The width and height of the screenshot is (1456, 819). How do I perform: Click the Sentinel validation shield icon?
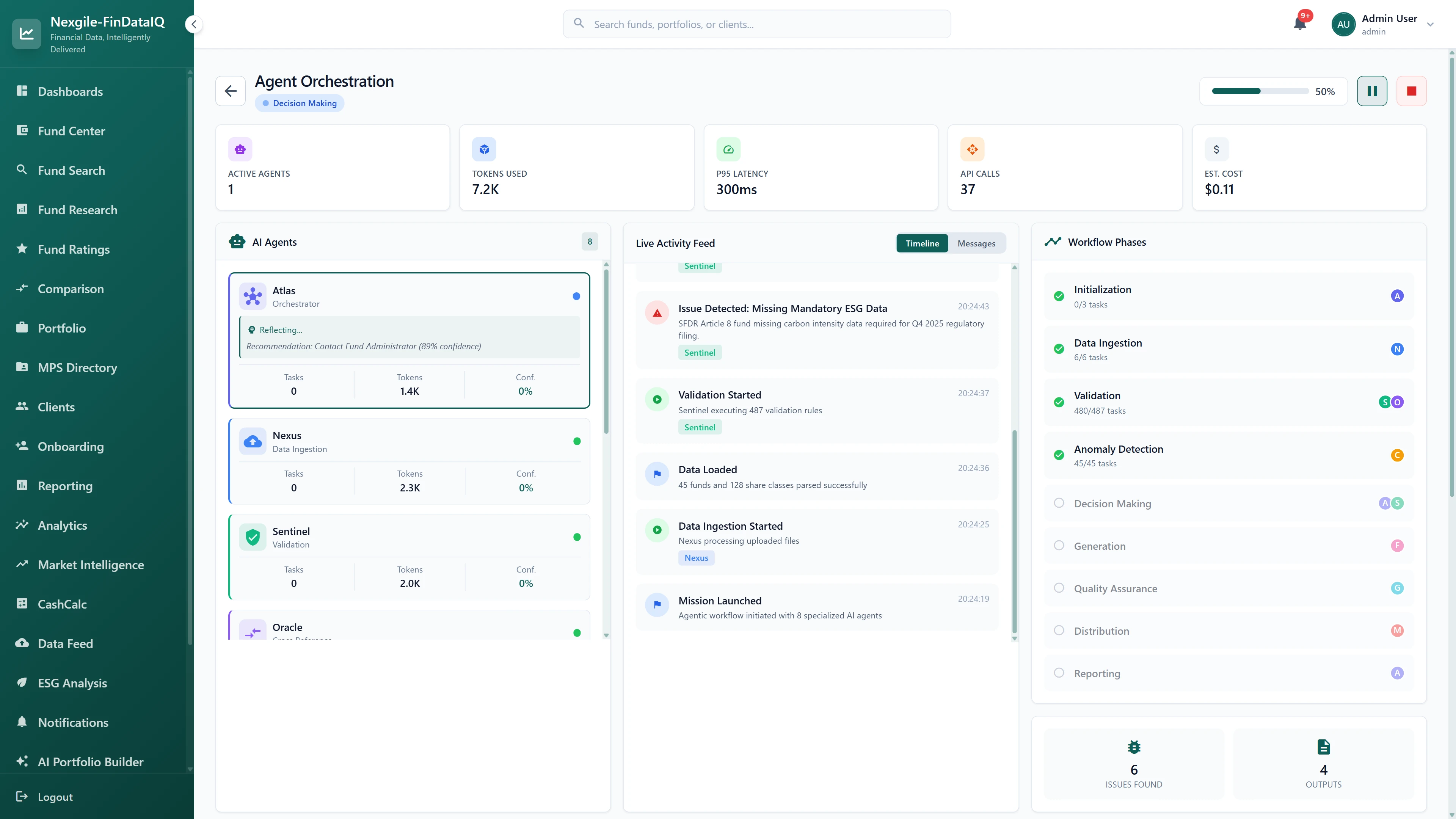click(x=253, y=537)
